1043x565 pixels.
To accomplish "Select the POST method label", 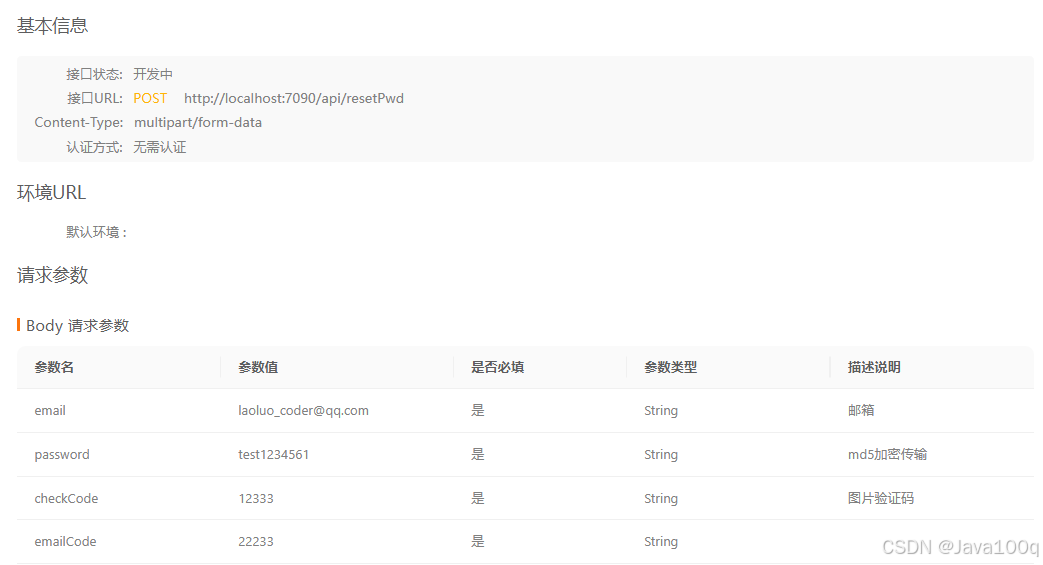I will tap(150, 98).
